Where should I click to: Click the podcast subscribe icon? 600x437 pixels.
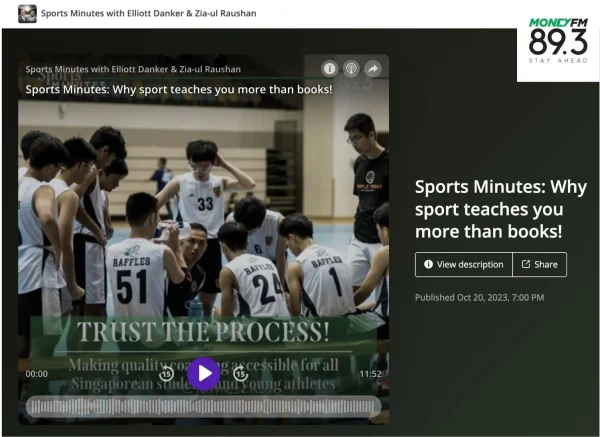[x=351, y=69]
